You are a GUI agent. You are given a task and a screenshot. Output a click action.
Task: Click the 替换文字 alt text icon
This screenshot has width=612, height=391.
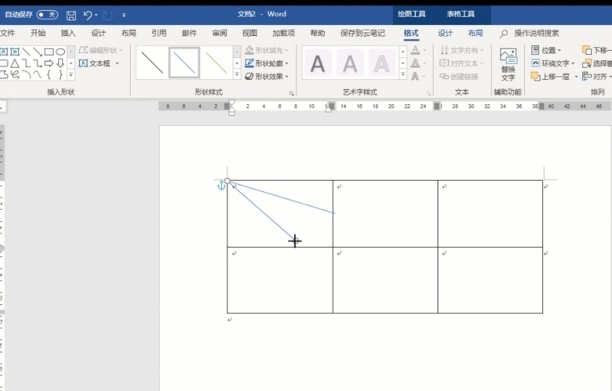(x=508, y=65)
